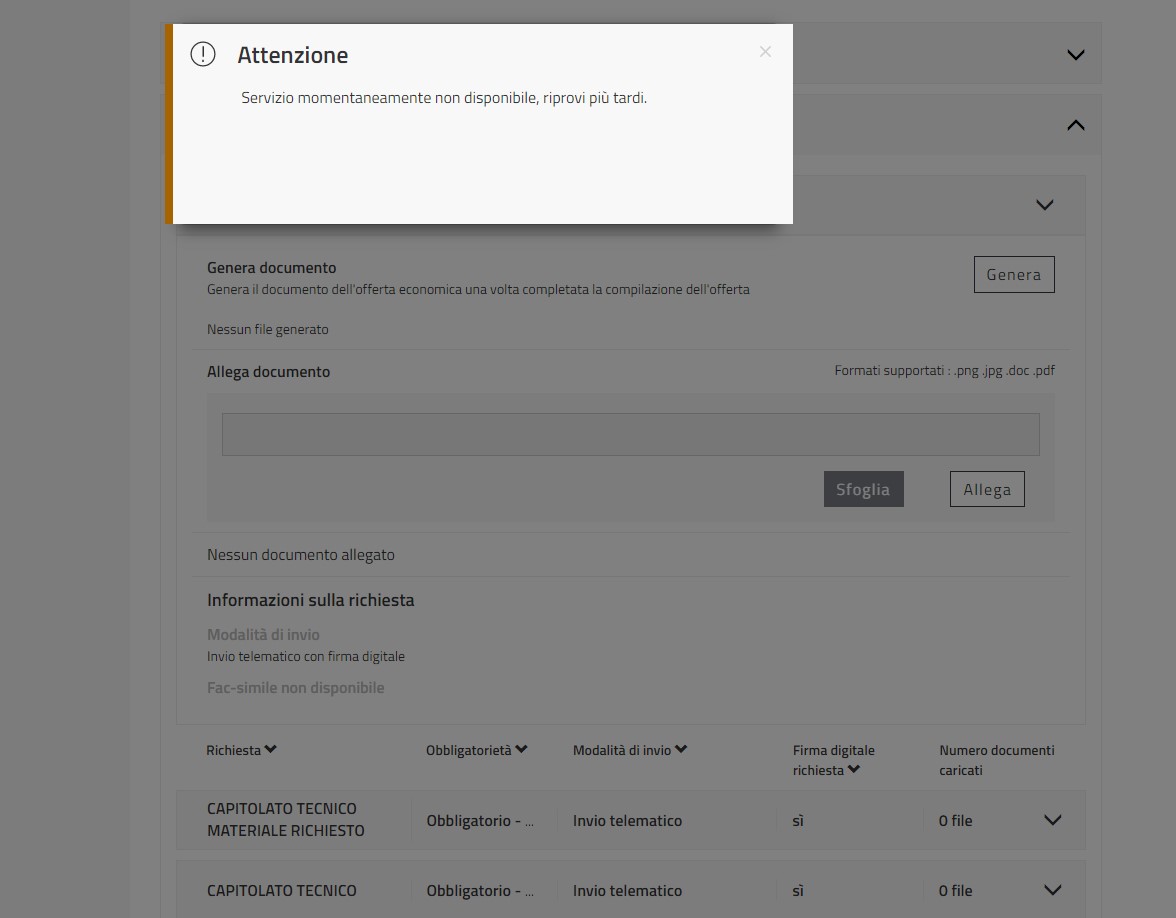Click the exclamation icon beside Attenzione
Screen dimensions: 1176x918
tap(203, 54)
